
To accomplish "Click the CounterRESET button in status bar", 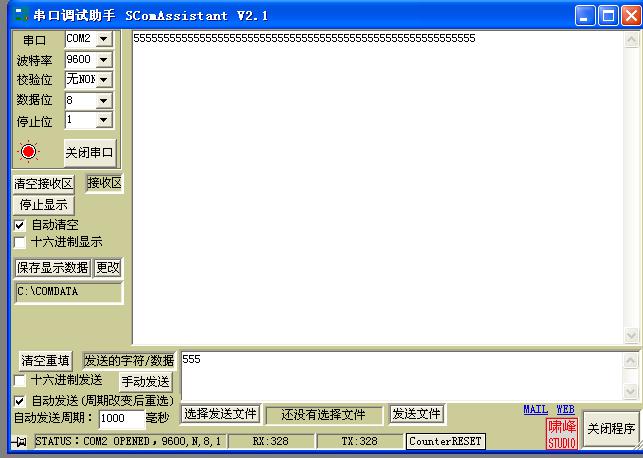I will click(x=445, y=441).
